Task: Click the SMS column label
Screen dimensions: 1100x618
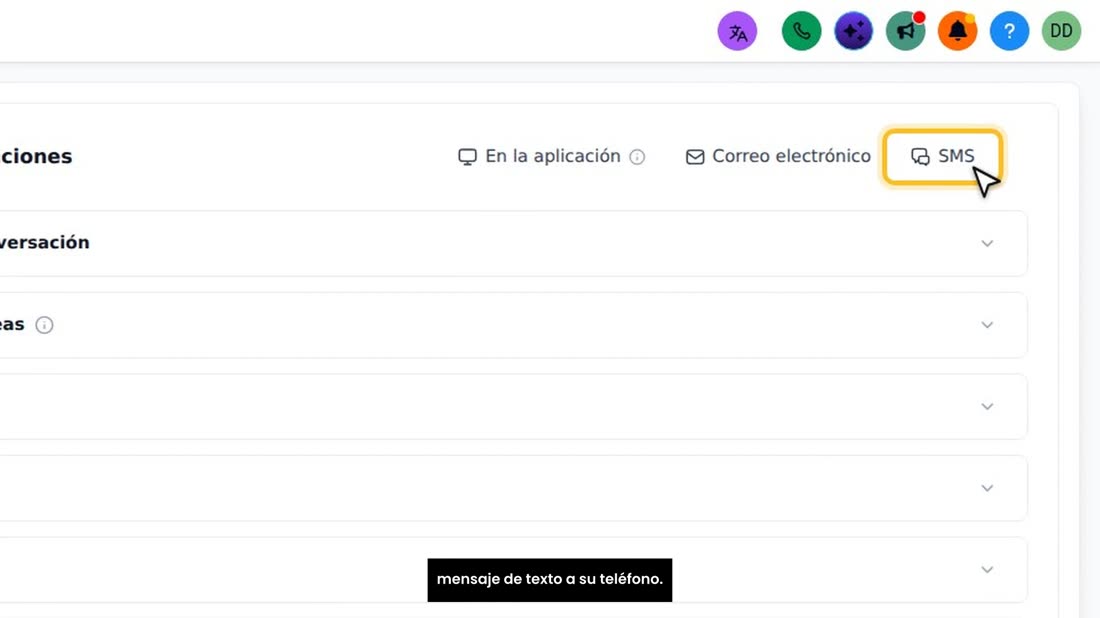Action: tap(956, 156)
